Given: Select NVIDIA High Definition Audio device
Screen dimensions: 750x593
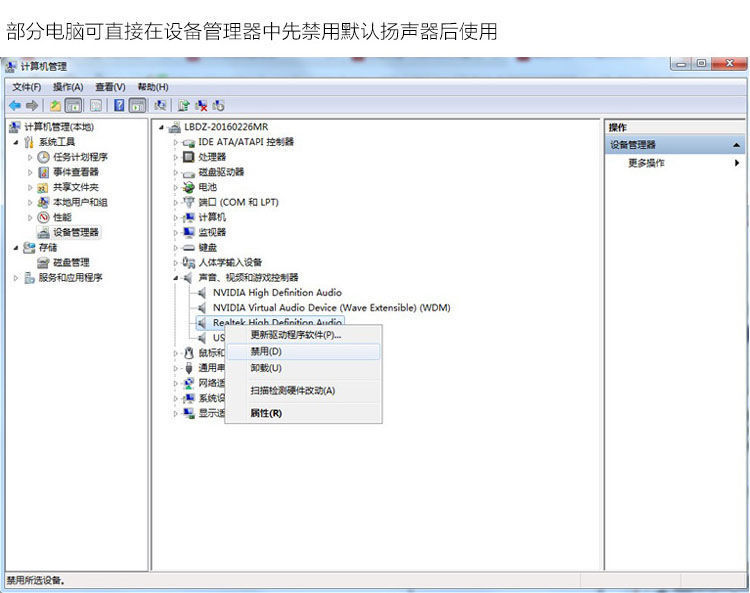Looking at the screenshot, I should point(277,293).
